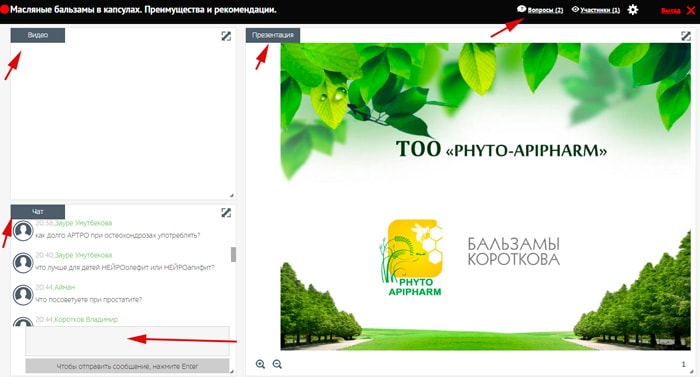Expand the Video panel to fullscreen
700x377 pixels.
coord(226,36)
